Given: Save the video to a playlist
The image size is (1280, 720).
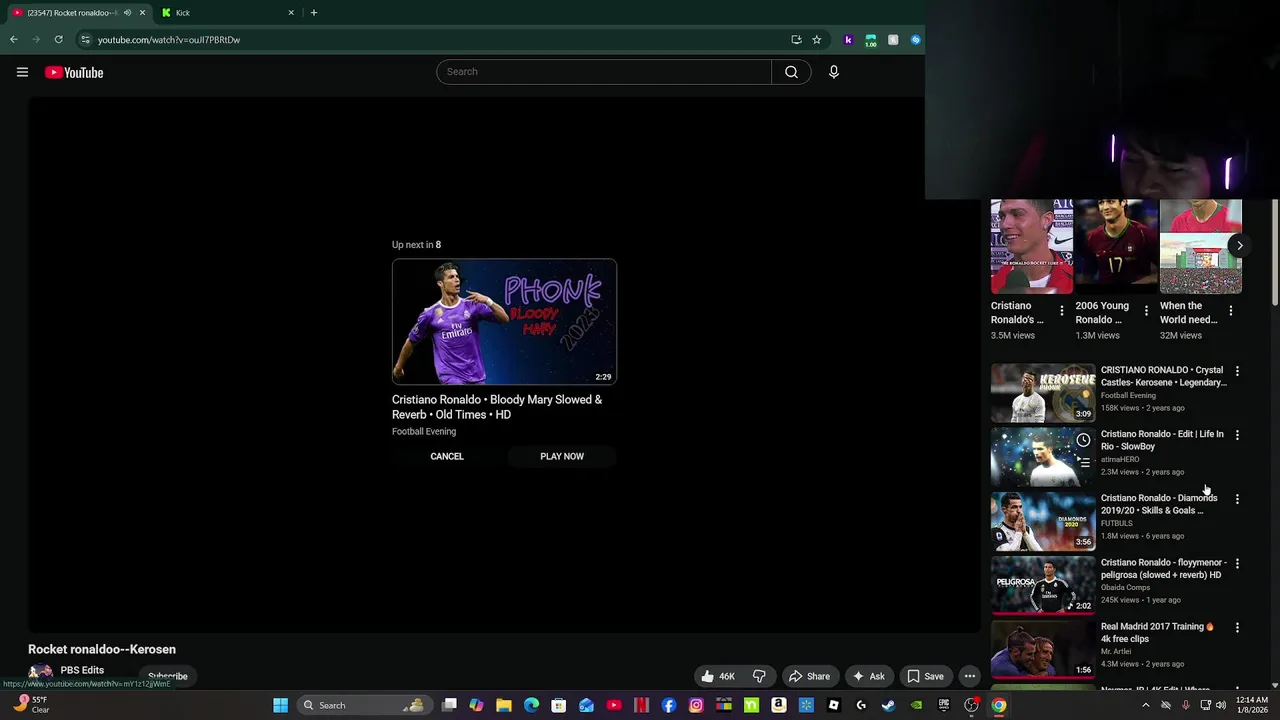Looking at the screenshot, I should click(925, 676).
